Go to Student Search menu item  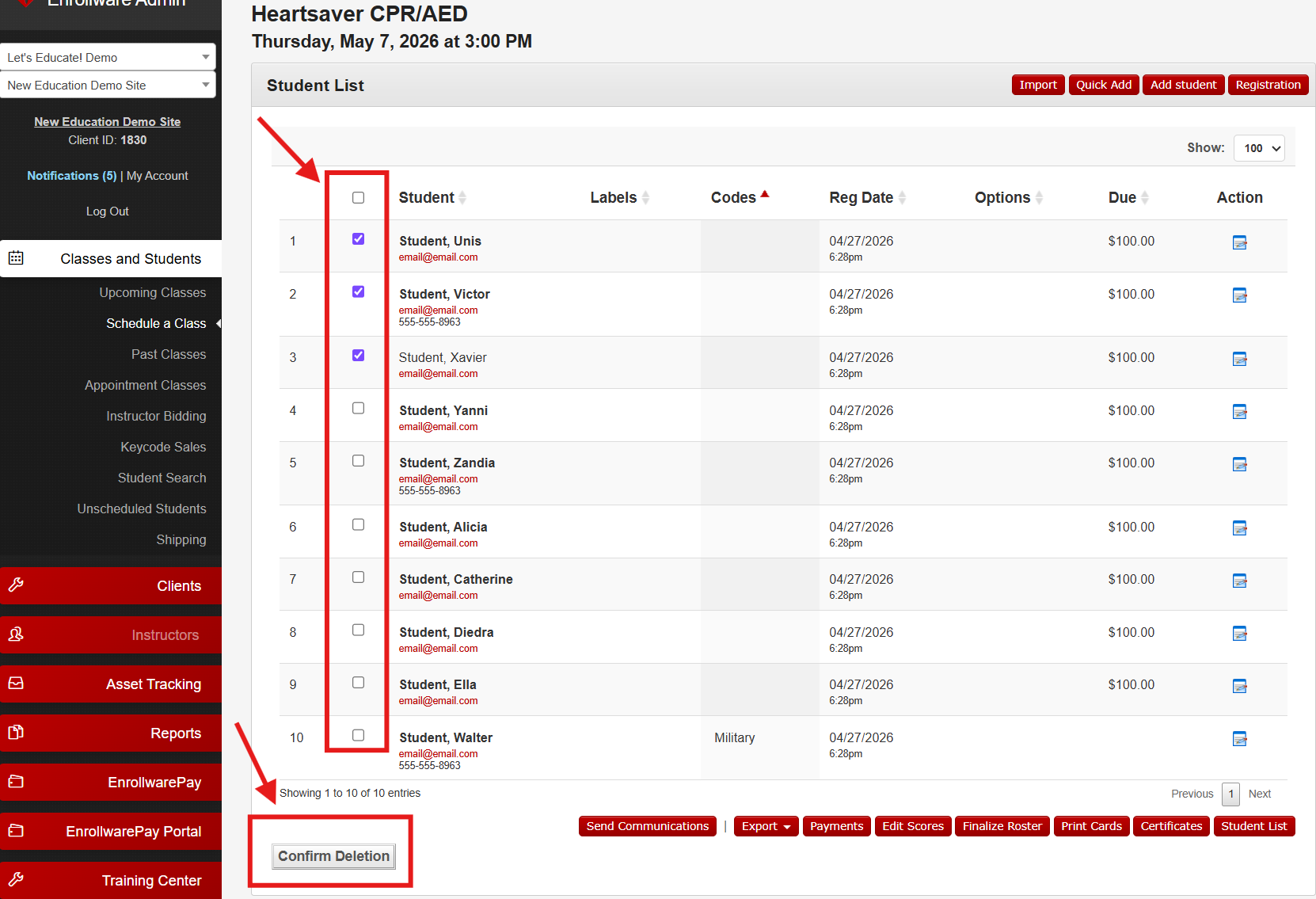coord(162,478)
